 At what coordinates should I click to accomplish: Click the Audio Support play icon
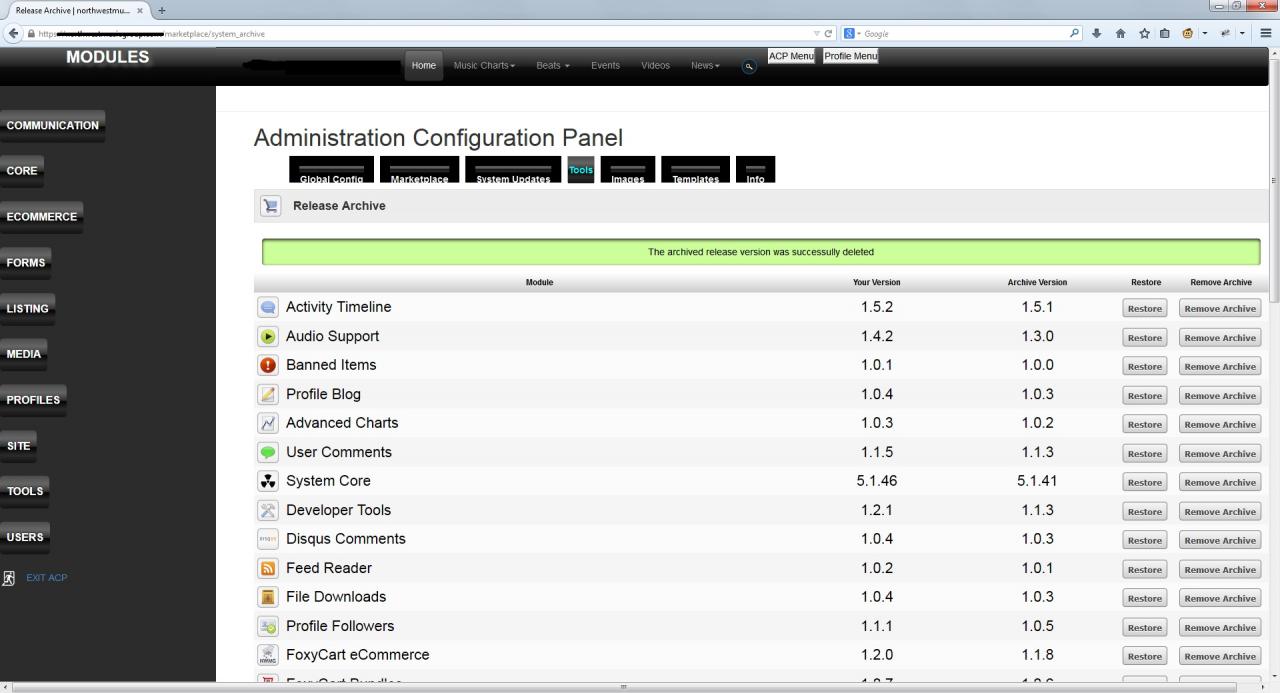(268, 337)
